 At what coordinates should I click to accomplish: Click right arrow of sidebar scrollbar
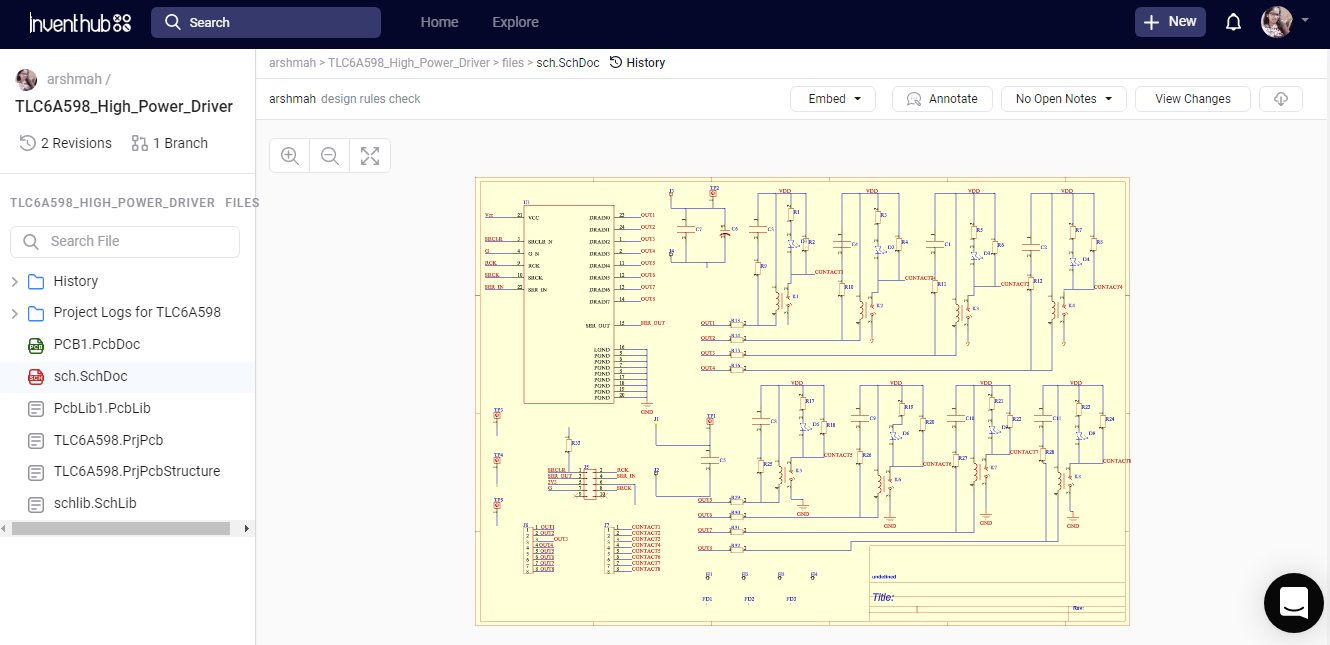[x=250, y=528]
